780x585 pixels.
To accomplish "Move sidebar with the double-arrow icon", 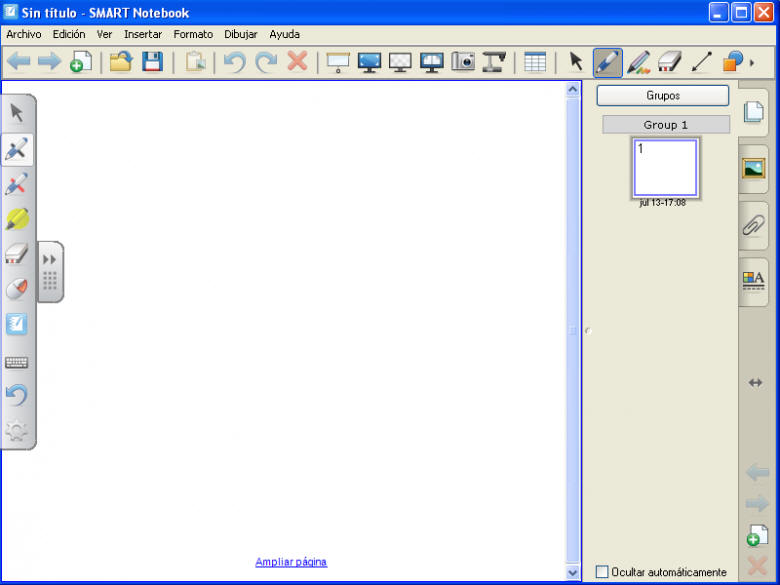I will tap(755, 383).
